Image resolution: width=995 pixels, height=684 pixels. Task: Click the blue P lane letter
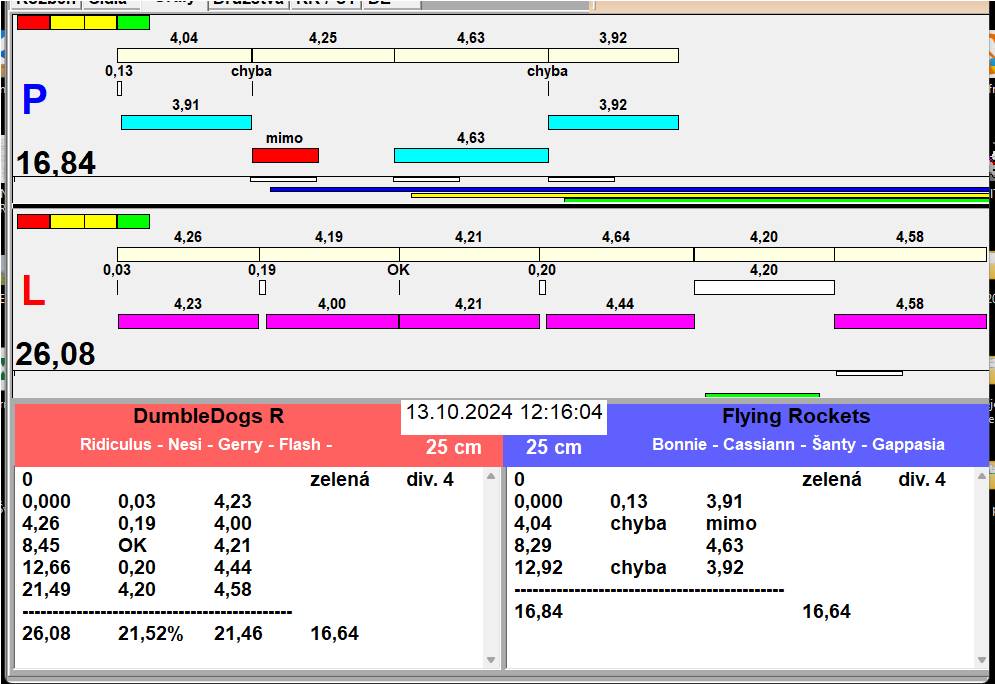[34, 100]
